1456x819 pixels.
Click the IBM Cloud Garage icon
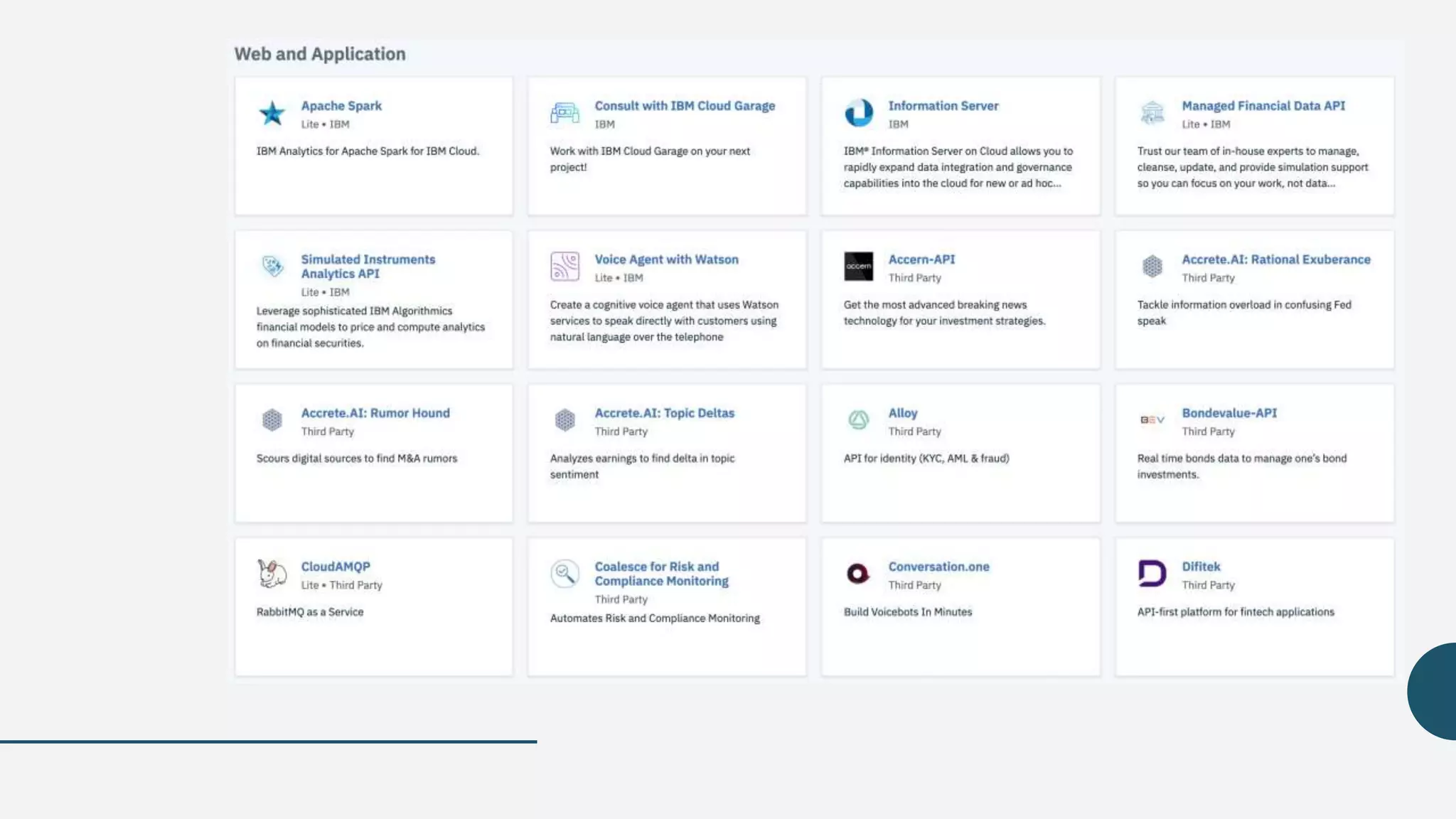click(x=565, y=113)
